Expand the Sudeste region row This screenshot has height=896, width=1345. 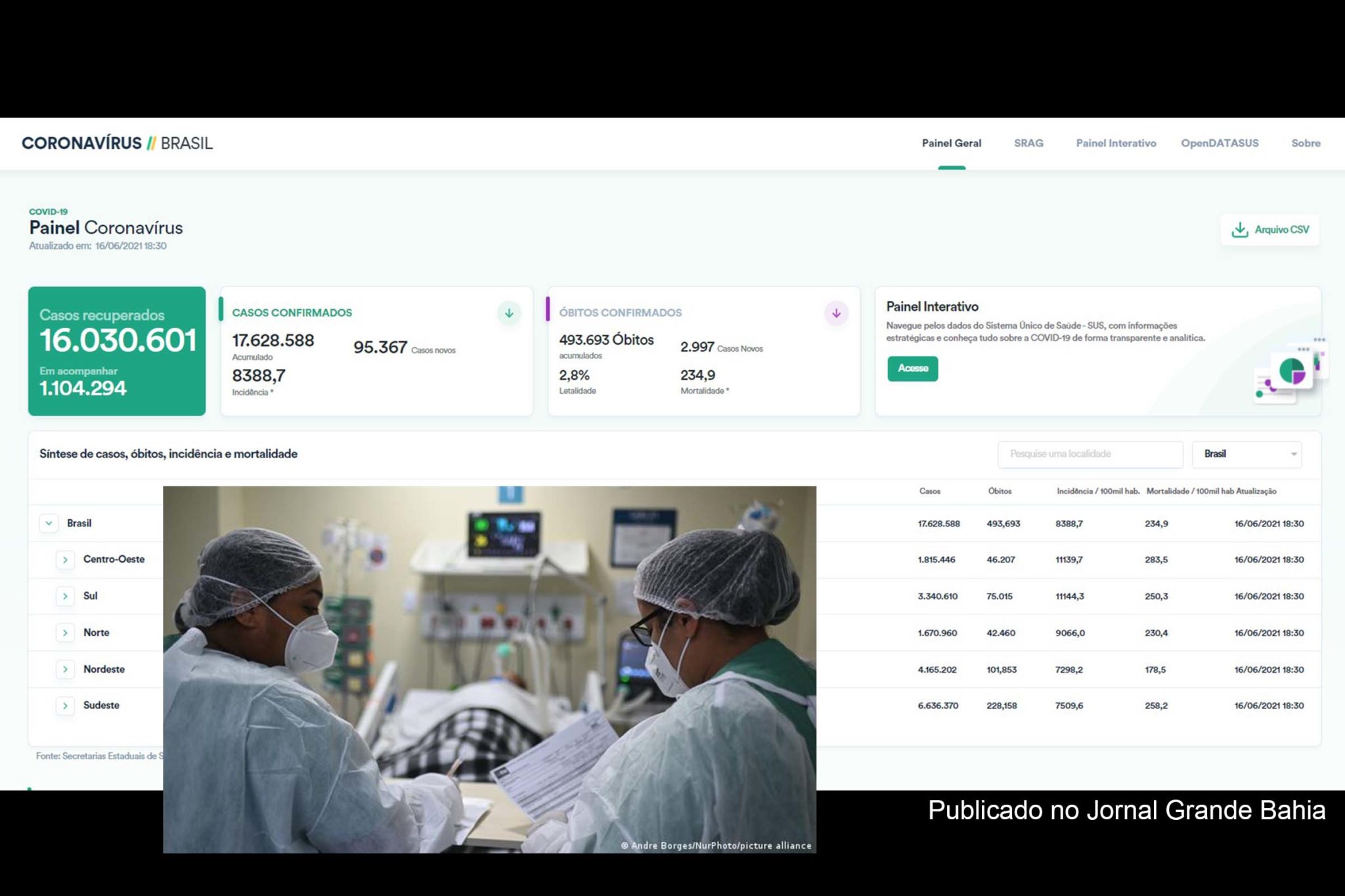point(65,706)
